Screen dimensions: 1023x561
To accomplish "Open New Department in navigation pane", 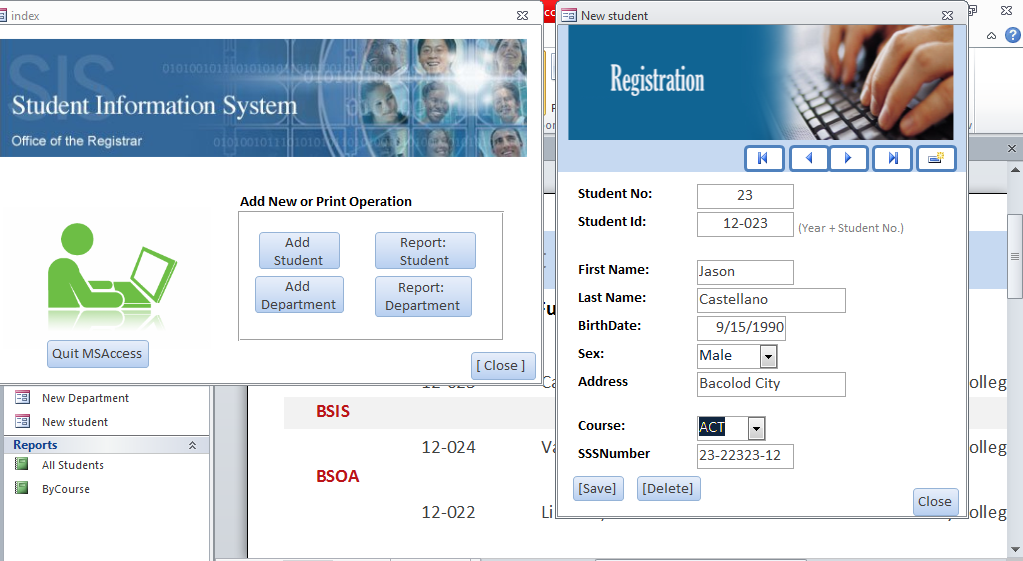I will 85,398.
